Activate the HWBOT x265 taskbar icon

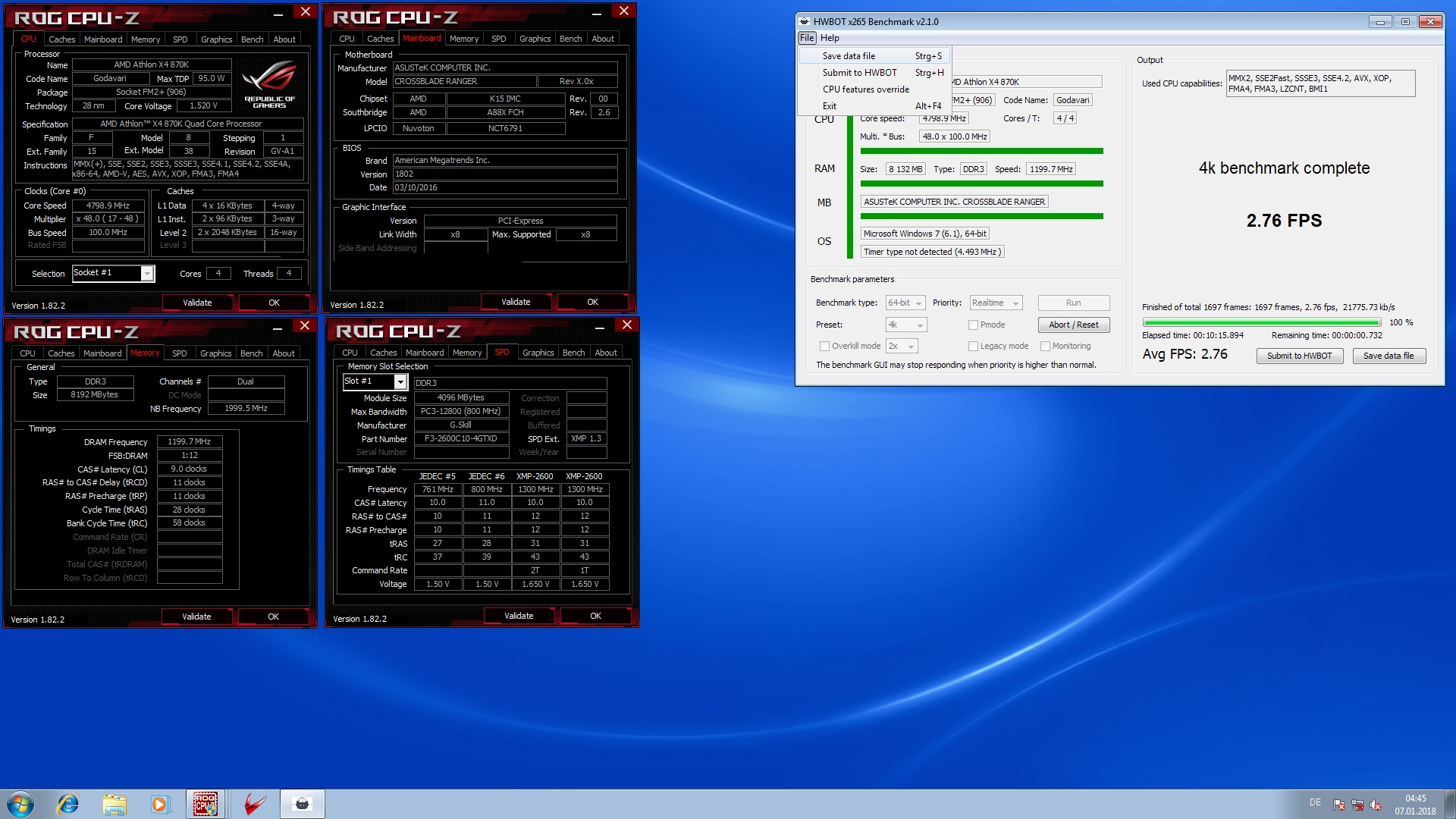(303, 804)
